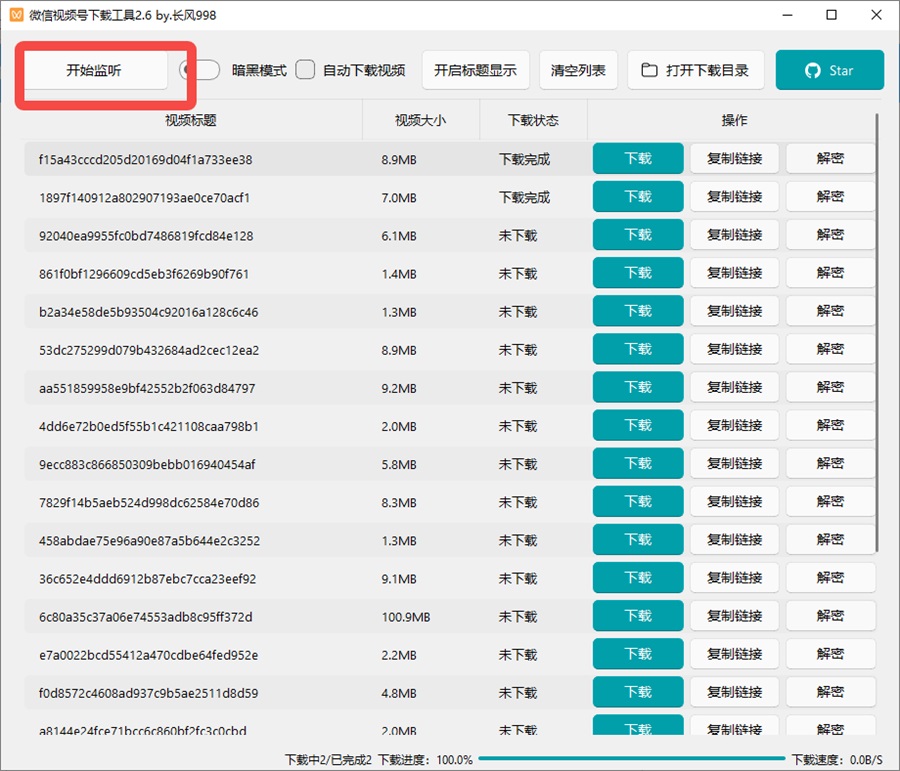Click the GitHub logo icon
900x771 pixels.
pyautogui.click(x=813, y=71)
